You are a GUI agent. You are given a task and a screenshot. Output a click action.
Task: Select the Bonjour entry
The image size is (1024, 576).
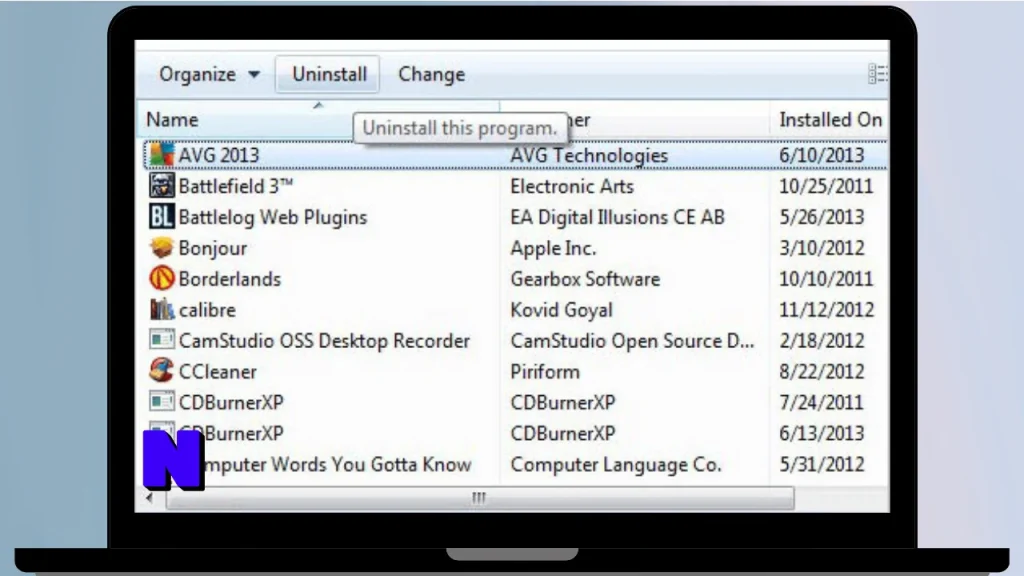(x=213, y=248)
